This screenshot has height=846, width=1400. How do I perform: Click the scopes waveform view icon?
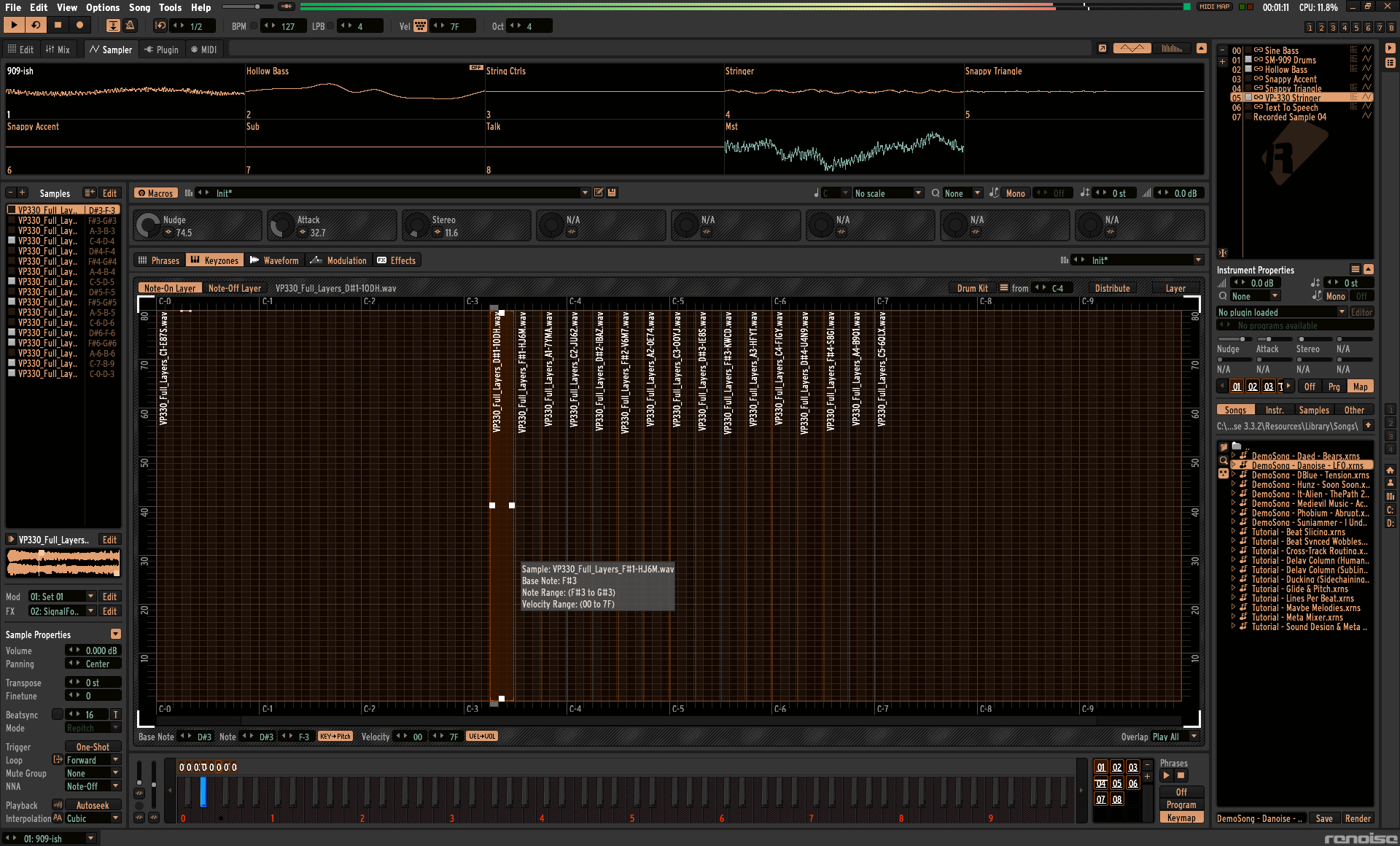1132,49
